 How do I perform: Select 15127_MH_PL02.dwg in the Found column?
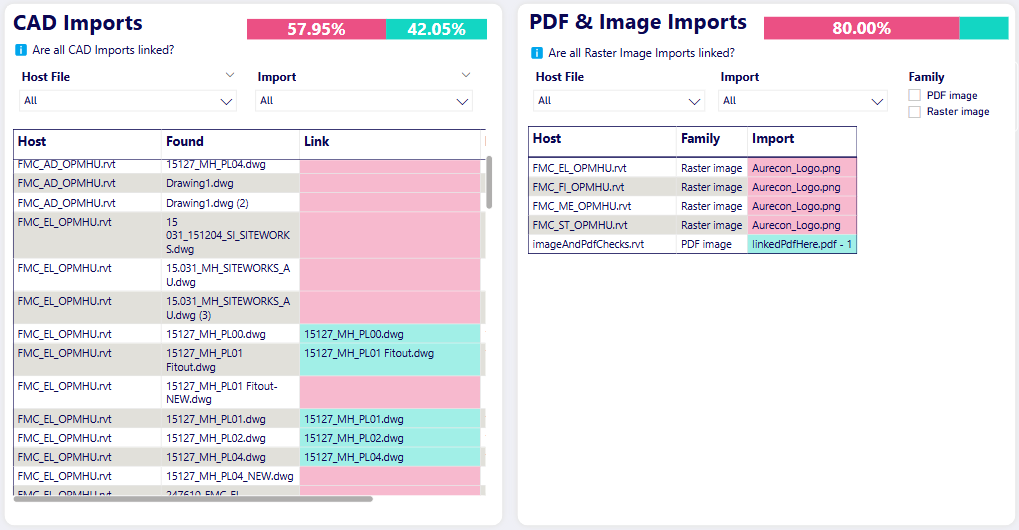point(230,438)
